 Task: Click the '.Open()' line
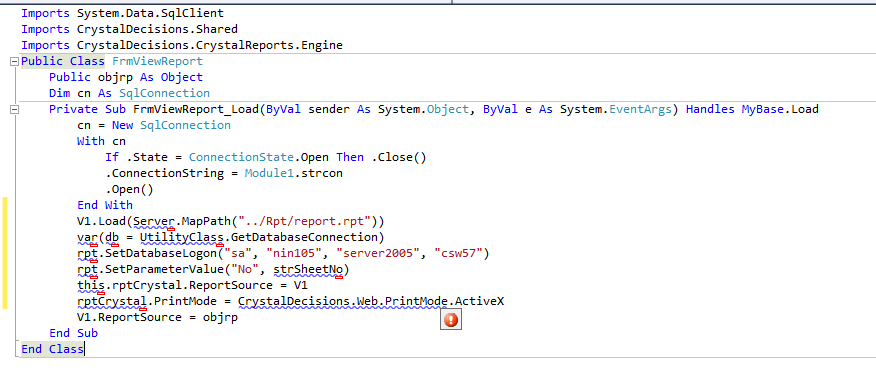(129, 189)
